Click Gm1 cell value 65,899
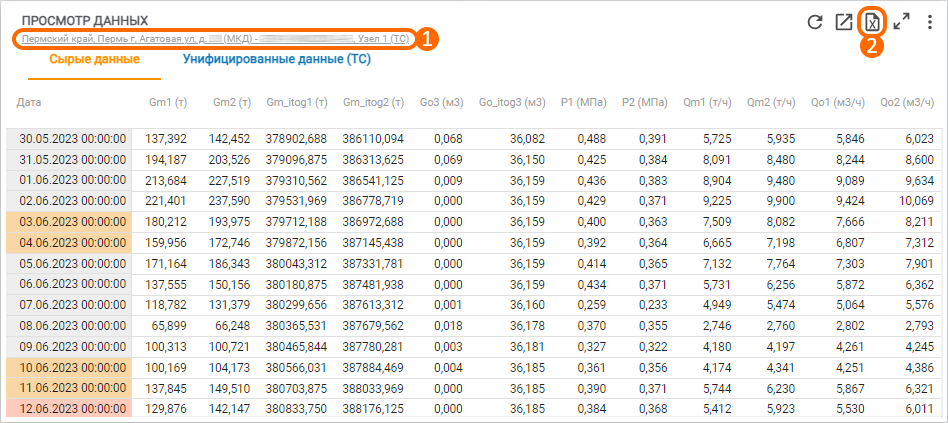 pos(169,326)
